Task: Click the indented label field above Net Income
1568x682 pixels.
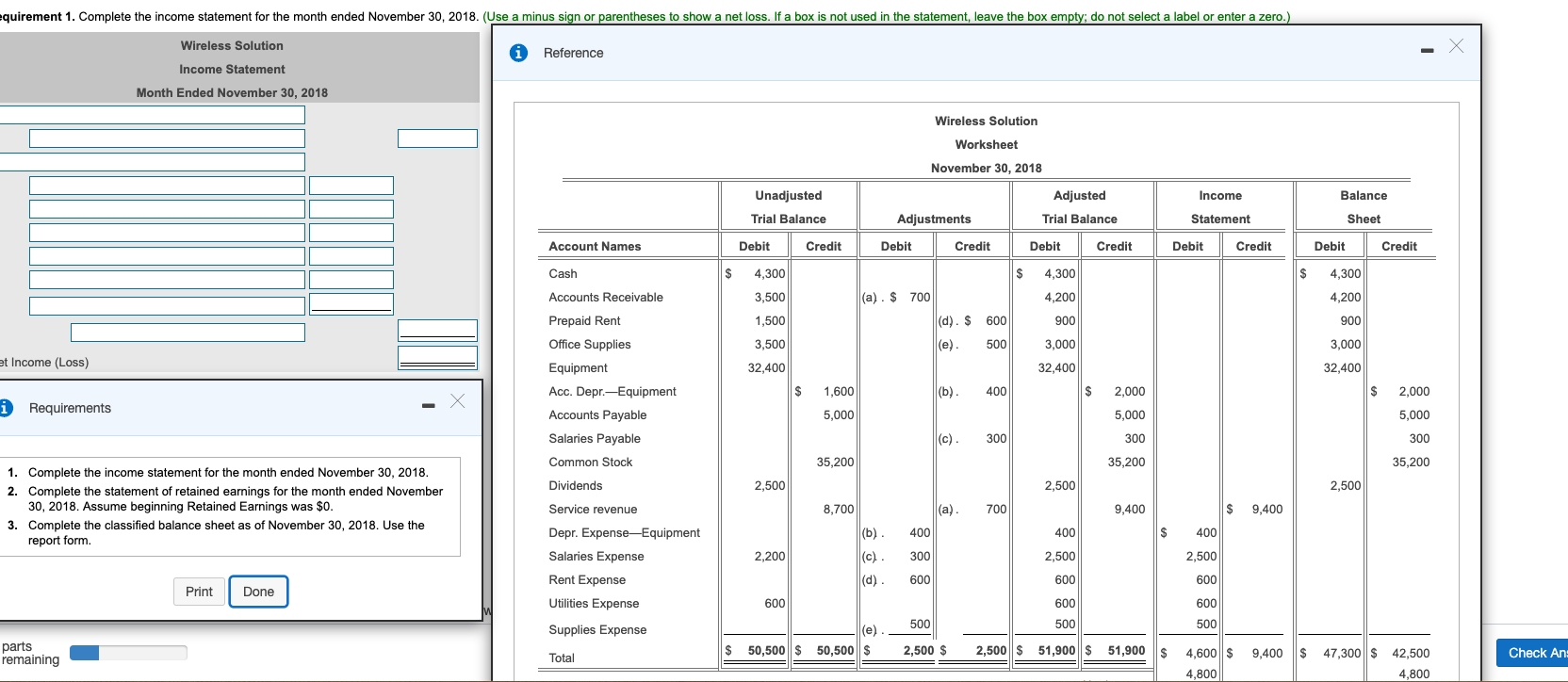Action: (x=188, y=333)
